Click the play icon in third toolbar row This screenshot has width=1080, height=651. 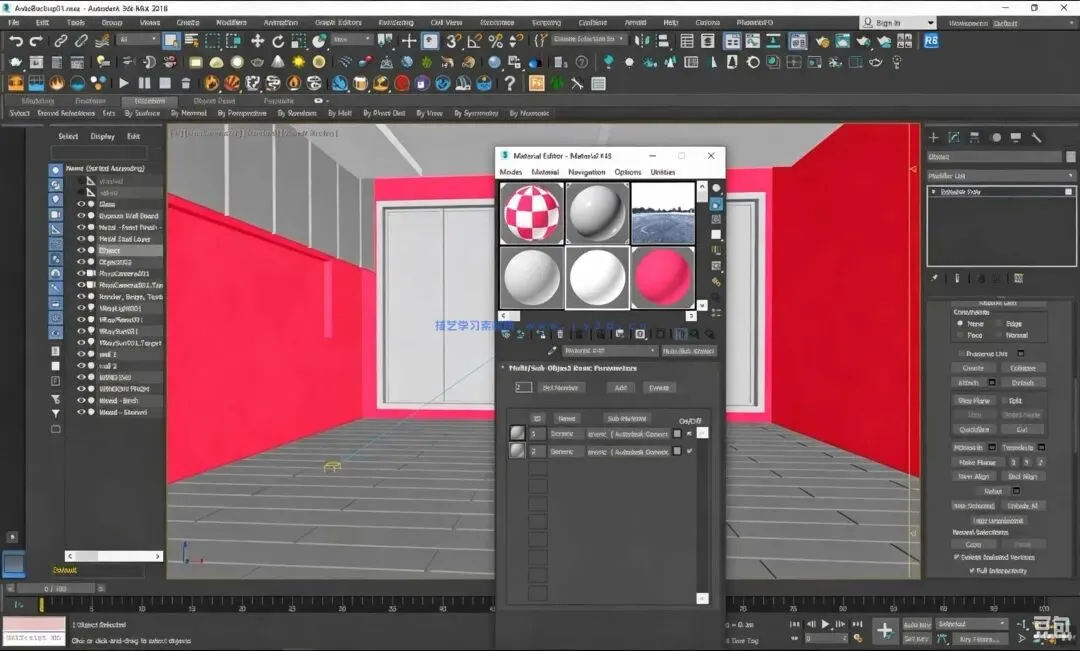pos(124,83)
